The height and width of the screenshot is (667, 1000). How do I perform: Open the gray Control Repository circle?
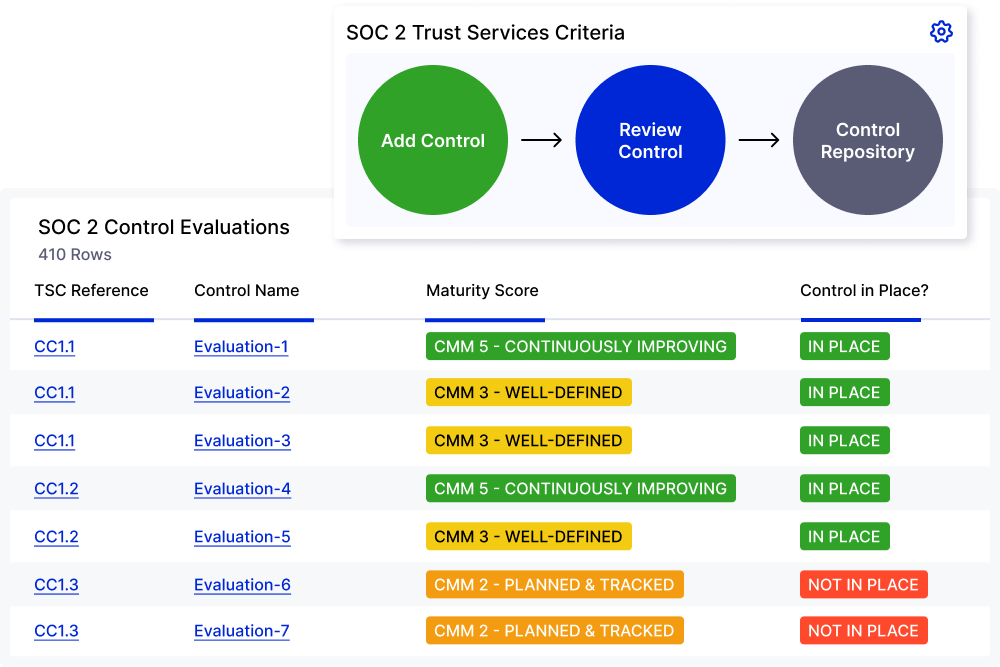coord(867,140)
